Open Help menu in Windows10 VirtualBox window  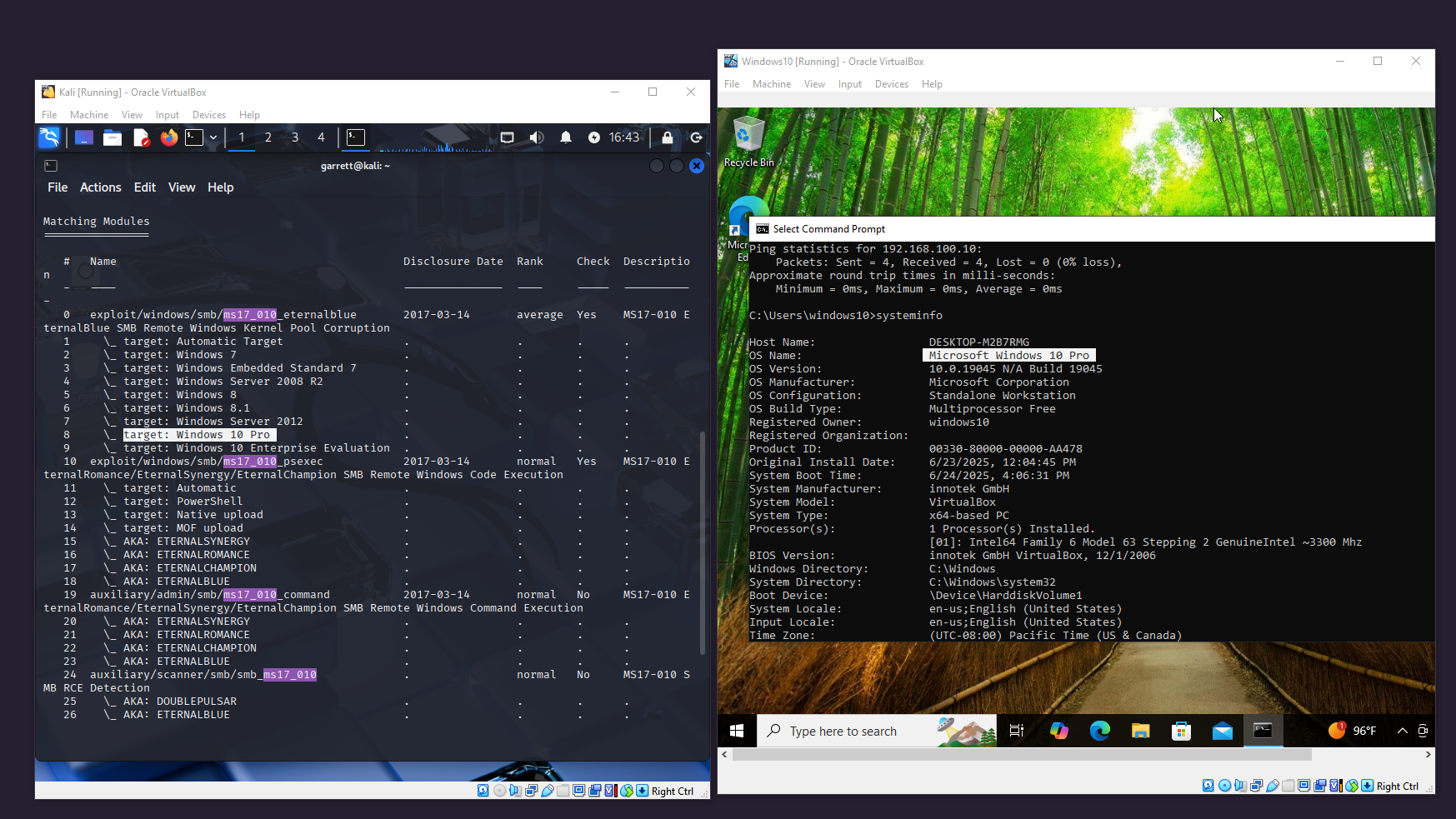pos(932,84)
